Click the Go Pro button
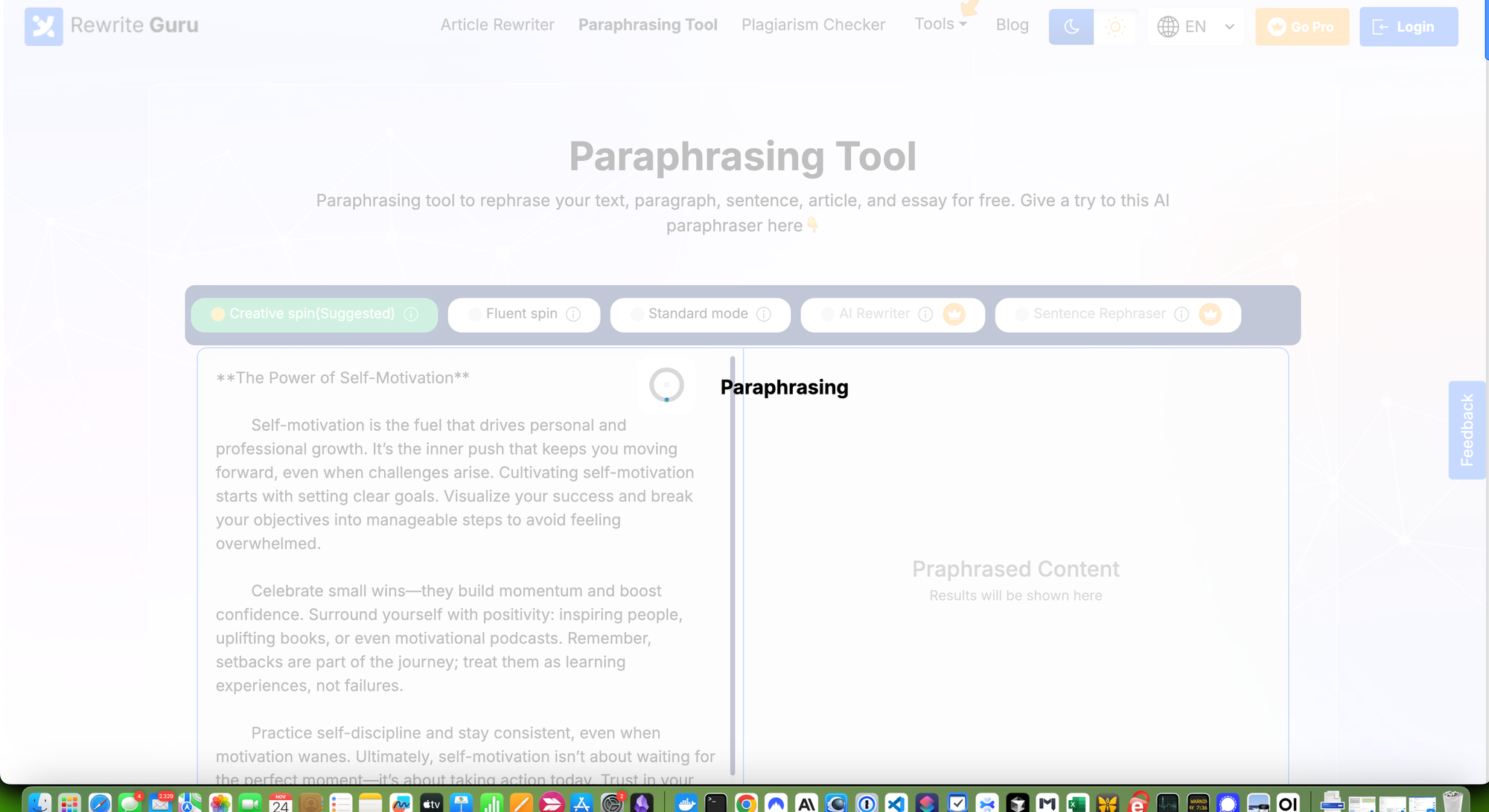The image size is (1489, 812). tap(1302, 26)
